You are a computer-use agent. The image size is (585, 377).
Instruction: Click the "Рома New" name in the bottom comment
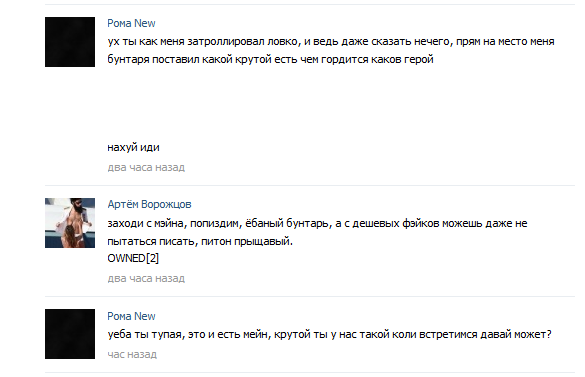[x=131, y=316]
